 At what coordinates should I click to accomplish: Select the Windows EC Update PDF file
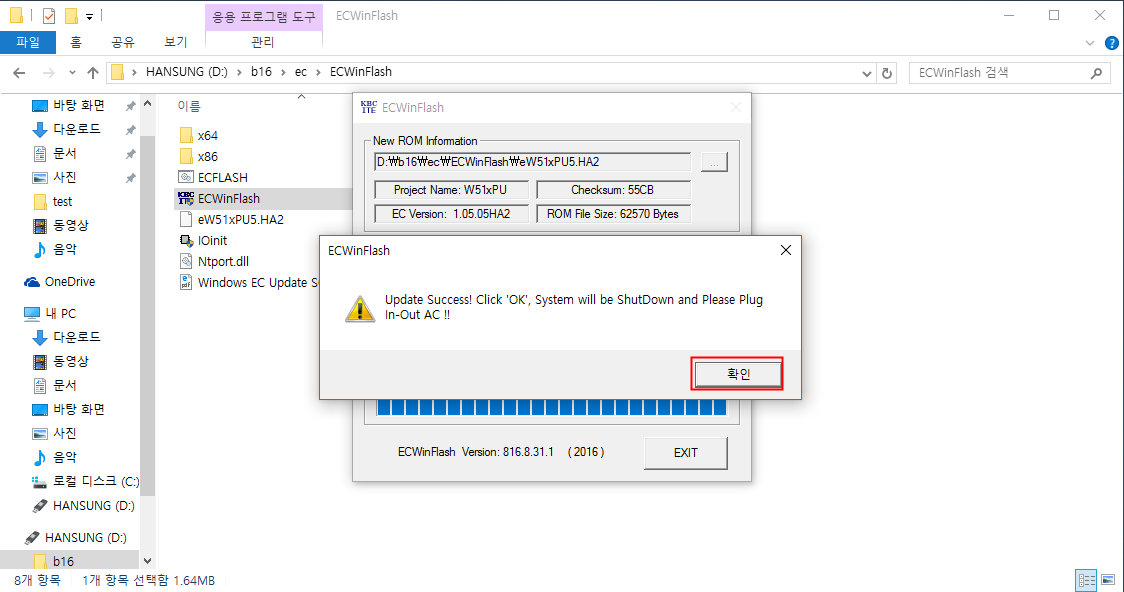[248, 282]
